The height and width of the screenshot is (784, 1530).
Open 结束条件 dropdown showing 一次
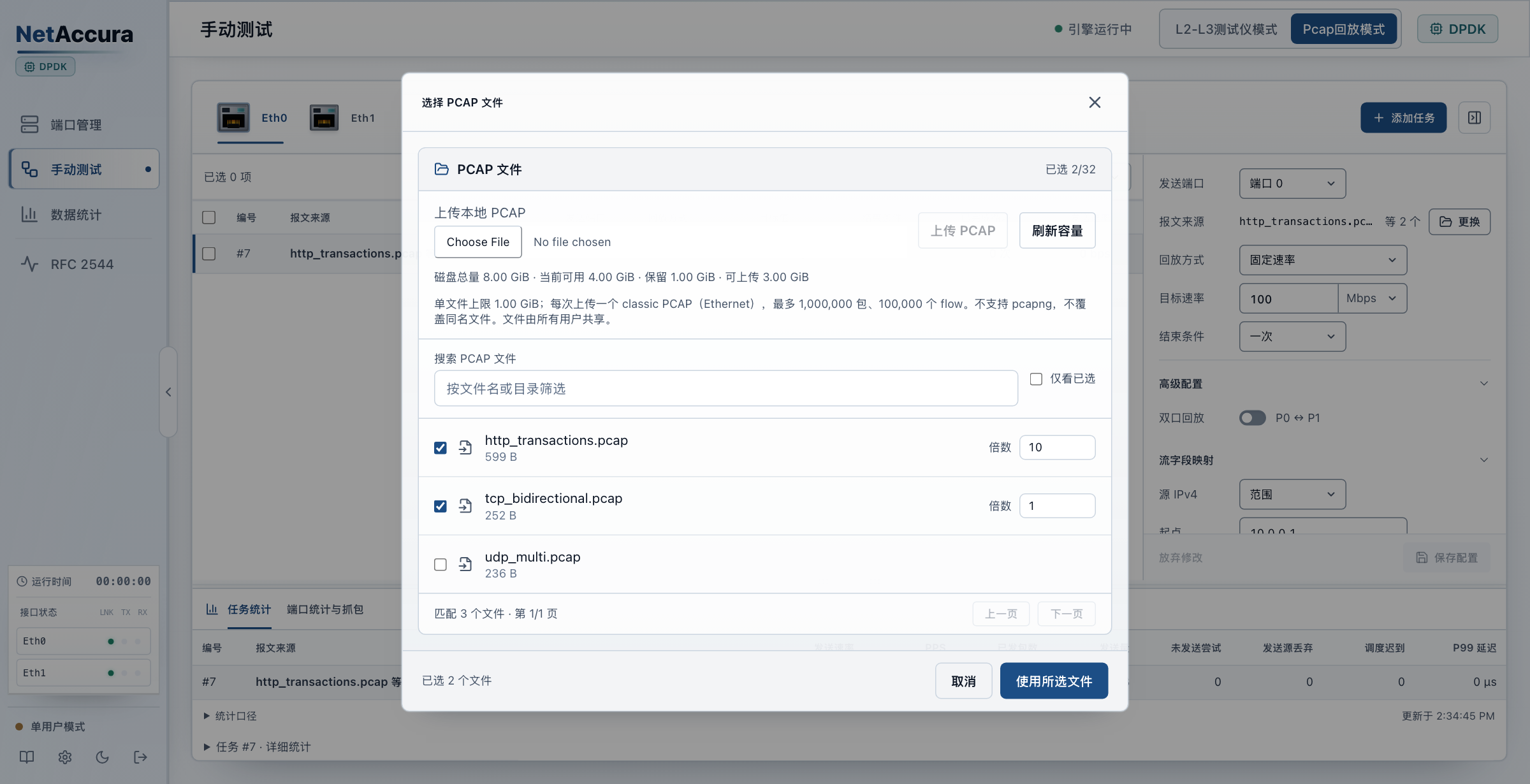click(x=1292, y=337)
